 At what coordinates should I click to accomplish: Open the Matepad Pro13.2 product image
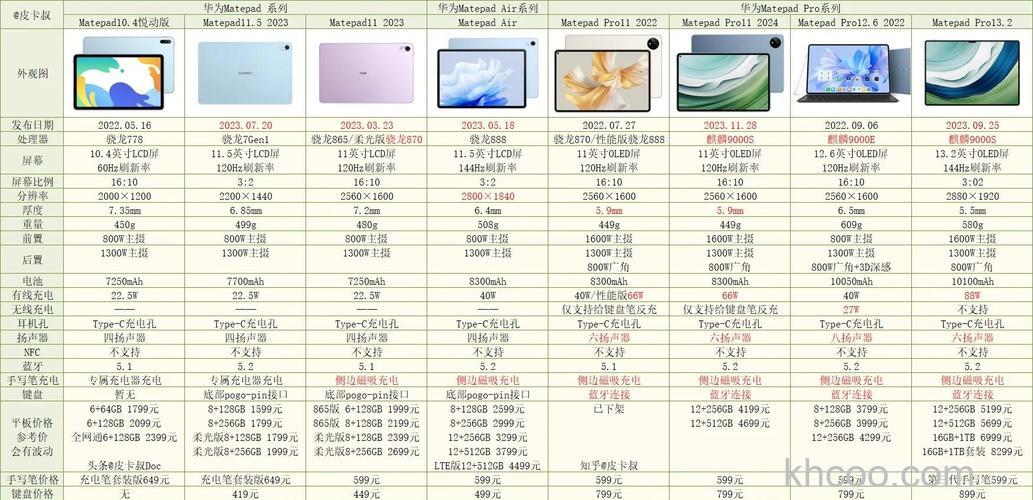click(972, 73)
